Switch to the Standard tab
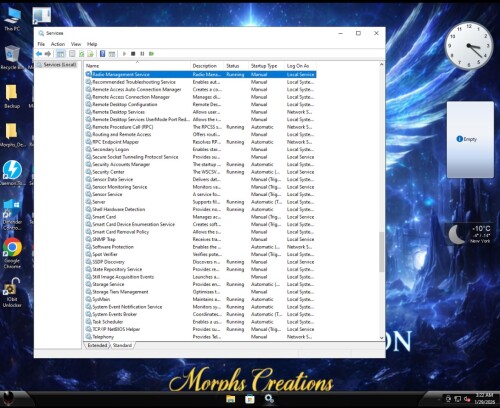Screen dimensions: 500x408 click(122, 345)
